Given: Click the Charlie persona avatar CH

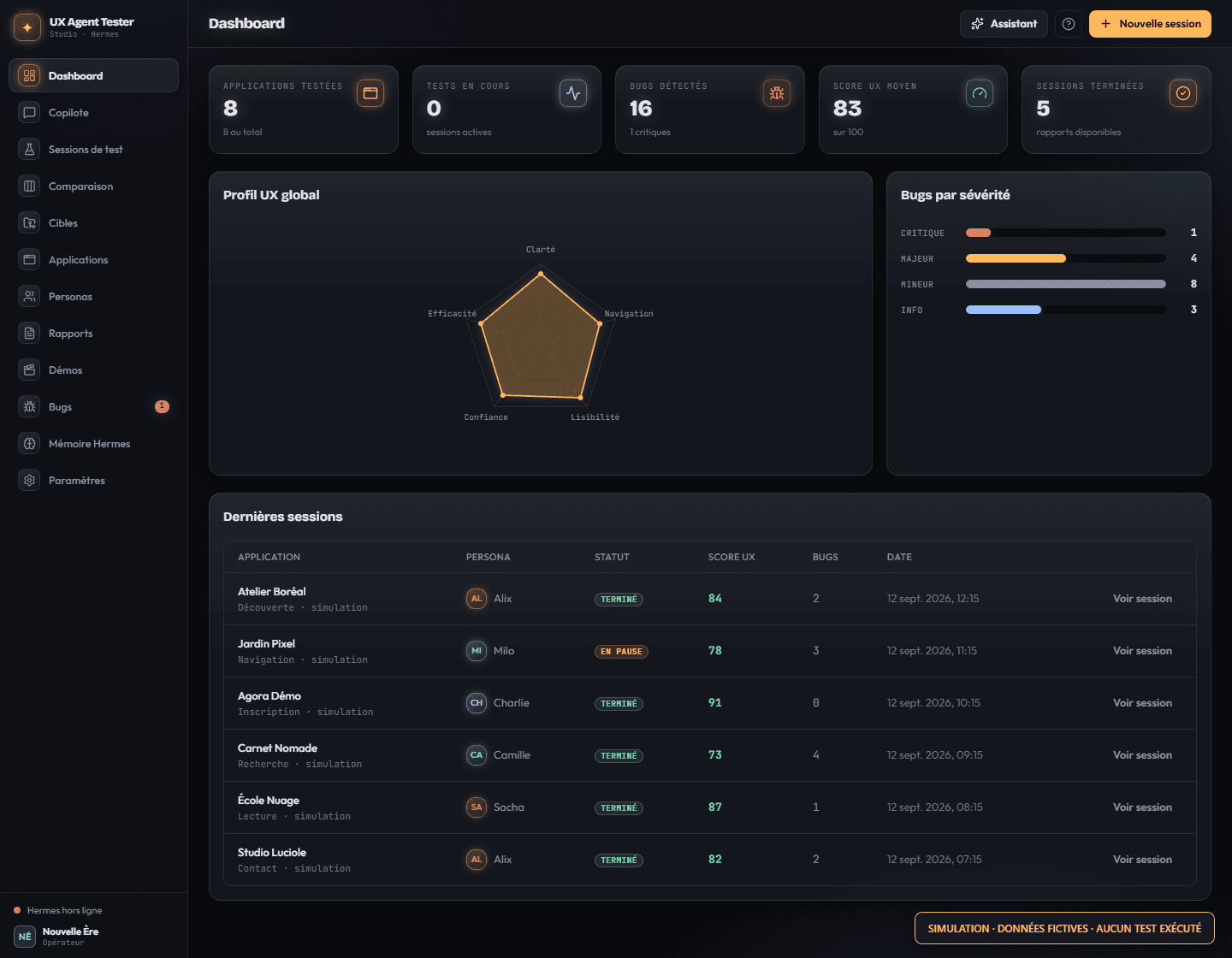Looking at the screenshot, I should coord(477,703).
